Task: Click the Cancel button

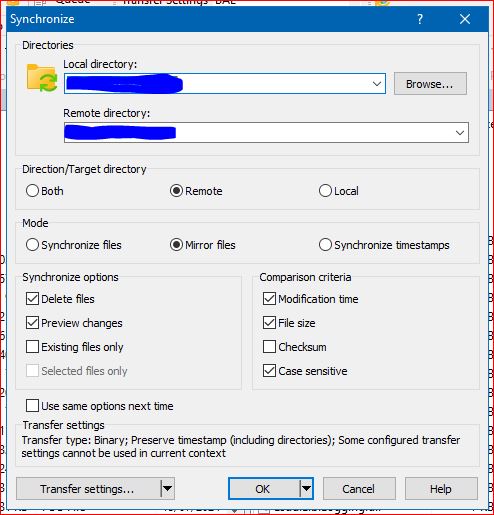Action: coord(359,489)
